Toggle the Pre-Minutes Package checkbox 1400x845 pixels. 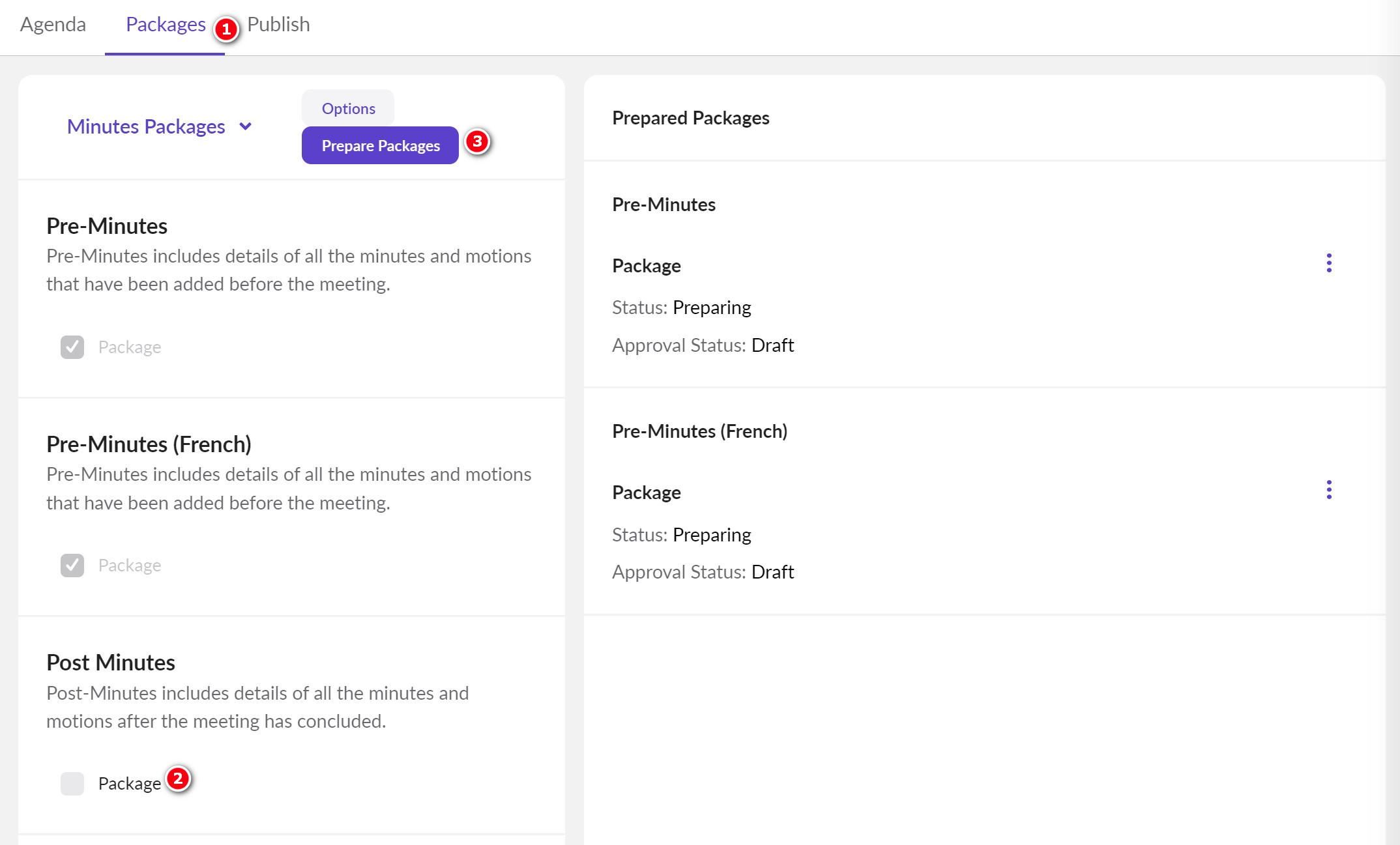point(72,347)
